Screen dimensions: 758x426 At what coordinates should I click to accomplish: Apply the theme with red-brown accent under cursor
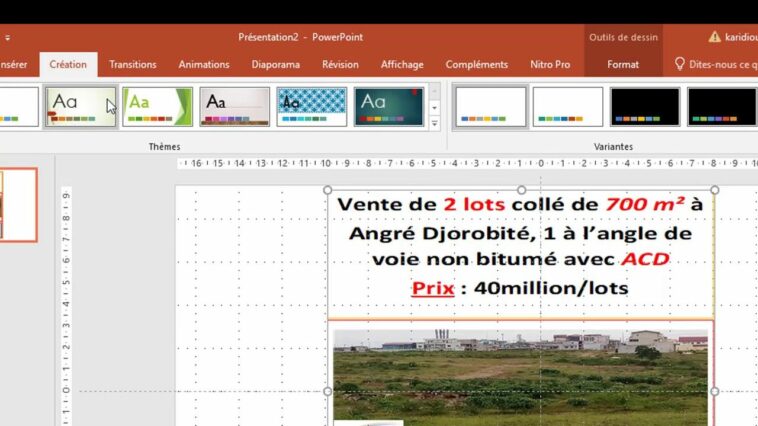pos(81,107)
